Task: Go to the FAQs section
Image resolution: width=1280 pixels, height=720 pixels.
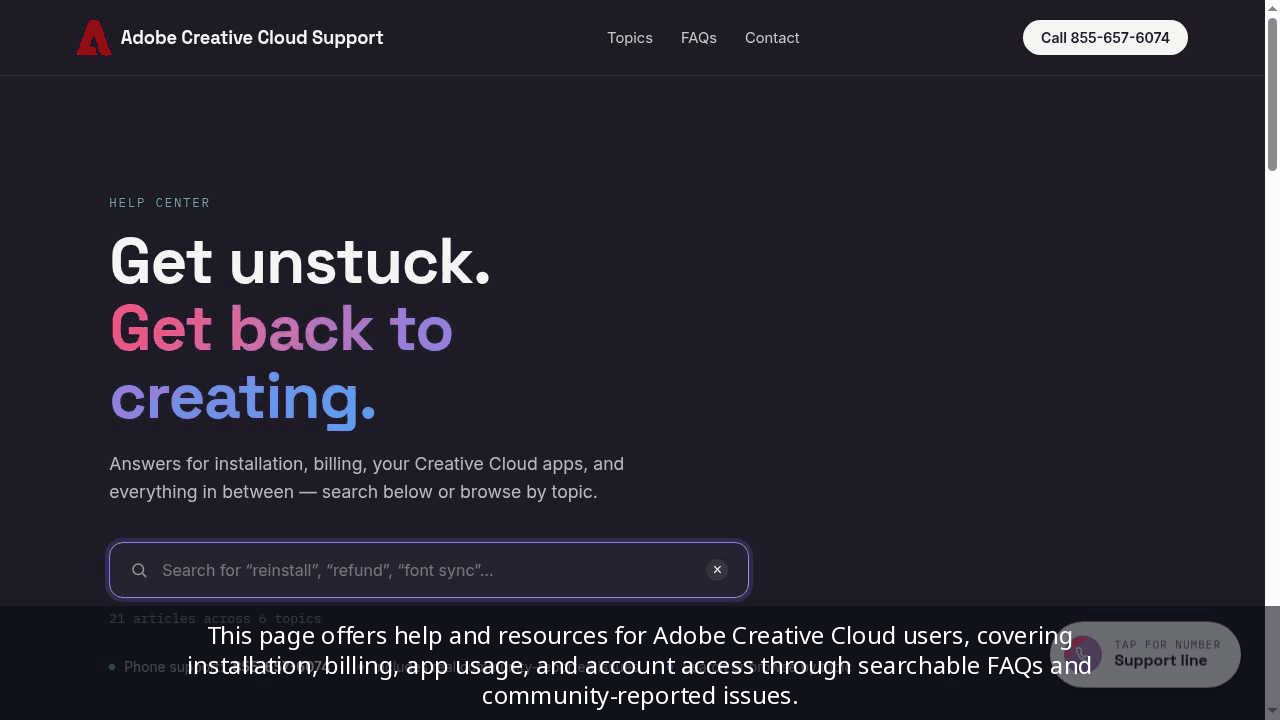Action: 699,38
